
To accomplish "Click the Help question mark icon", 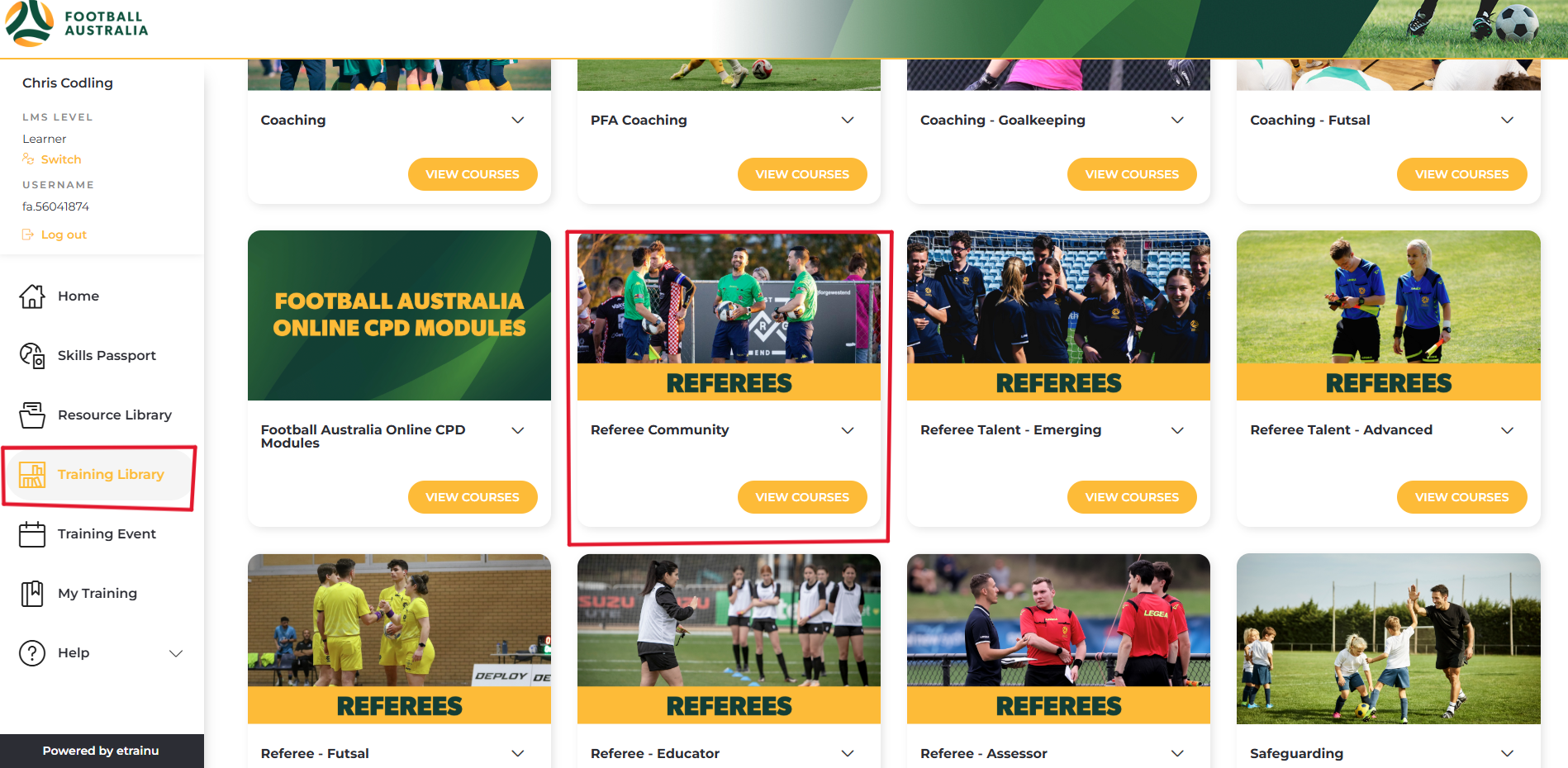I will (32, 652).
